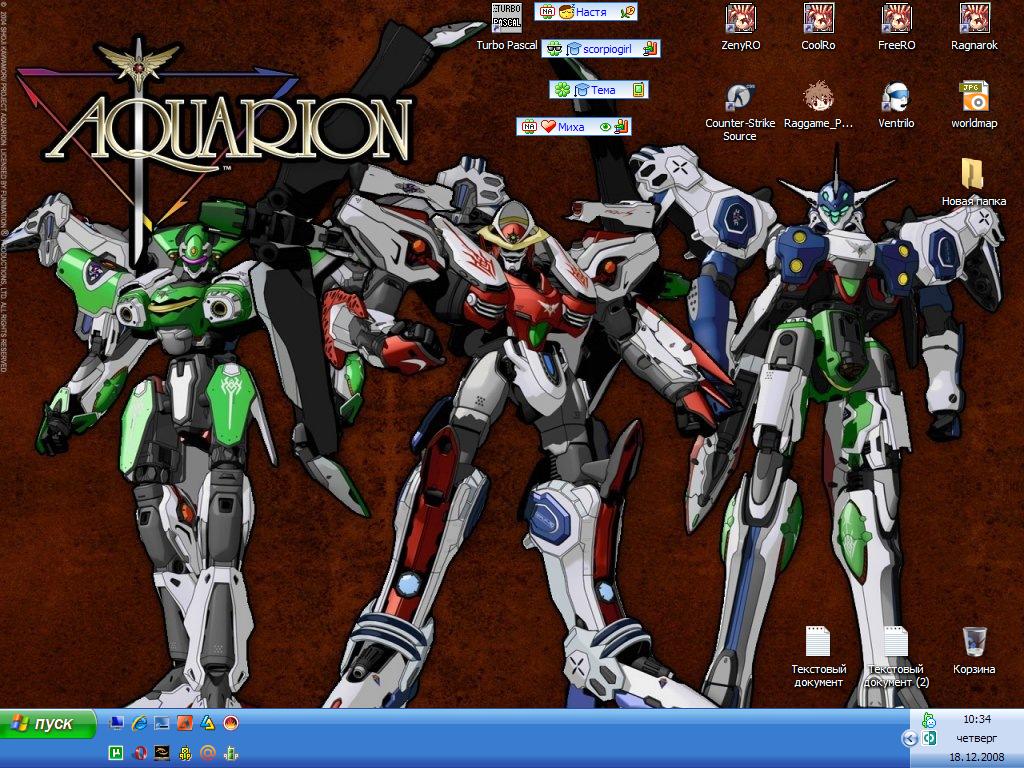Open the Корзина recycle bin

coord(974,650)
